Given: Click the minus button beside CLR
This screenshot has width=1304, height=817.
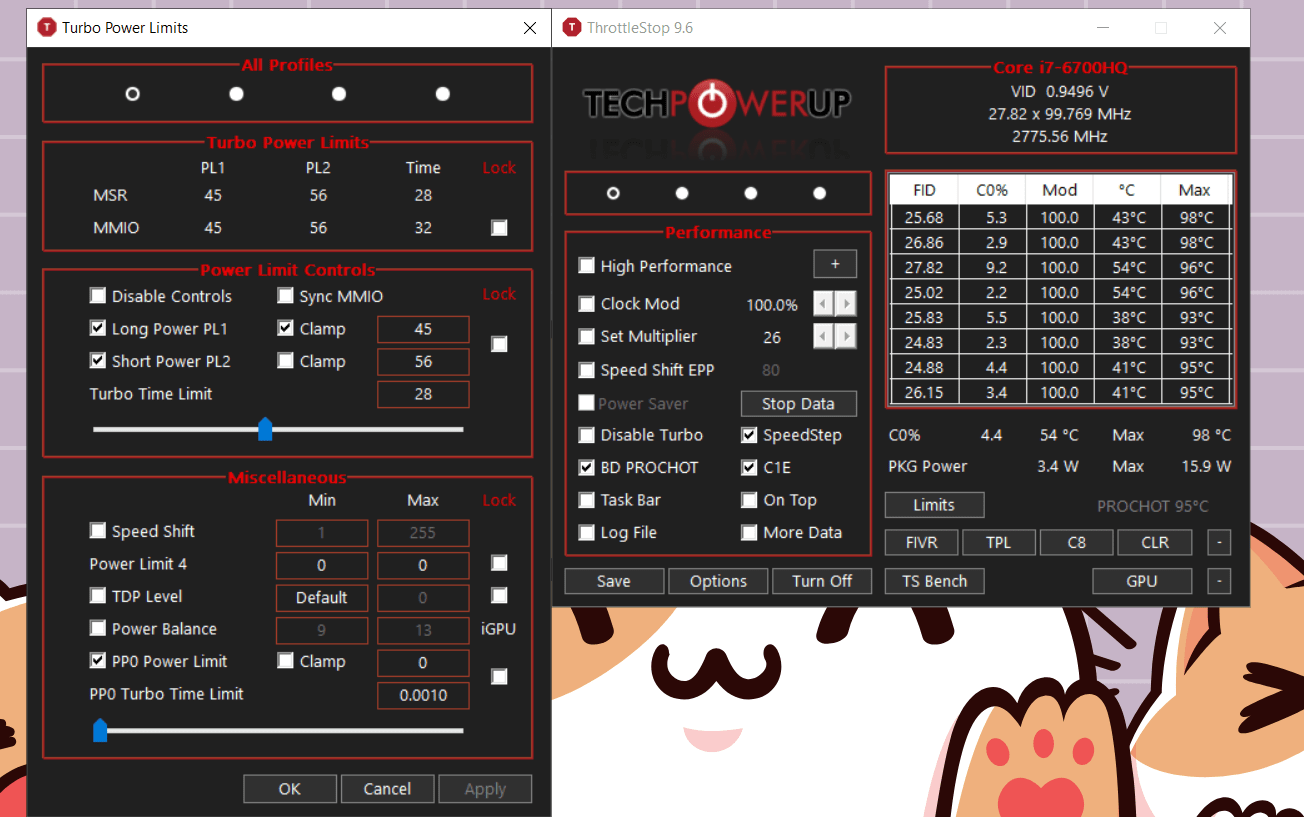Looking at the screenshot, I should pos(1219,543).
